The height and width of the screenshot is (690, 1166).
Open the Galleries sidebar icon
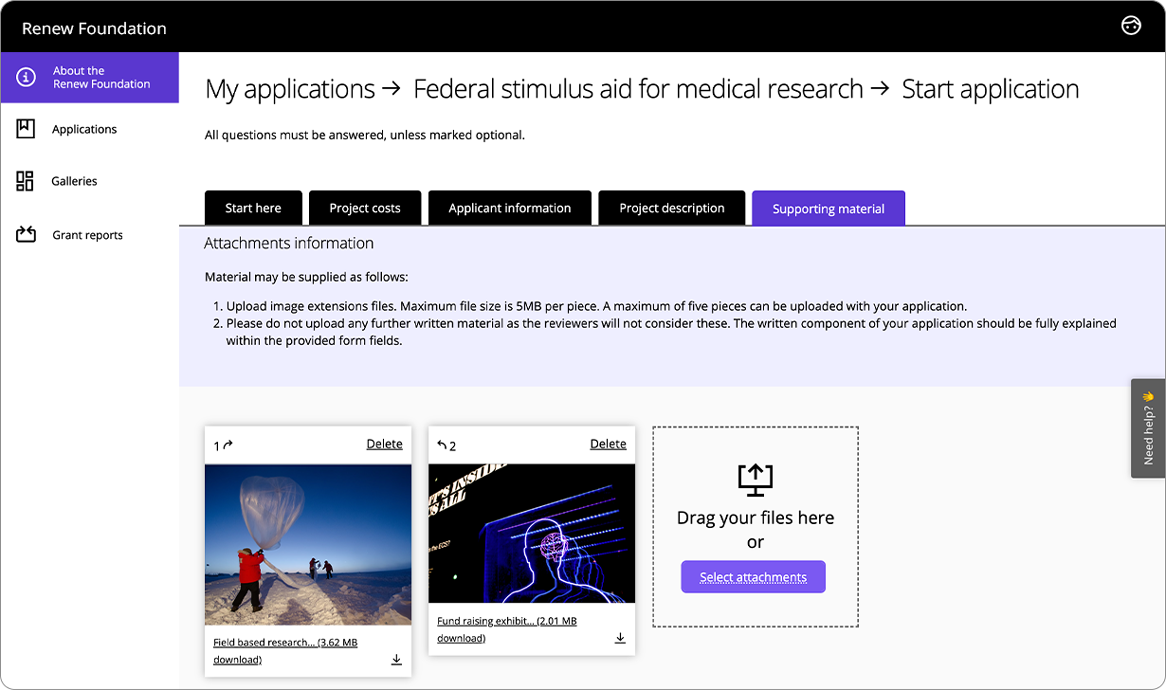pos(24,180)
